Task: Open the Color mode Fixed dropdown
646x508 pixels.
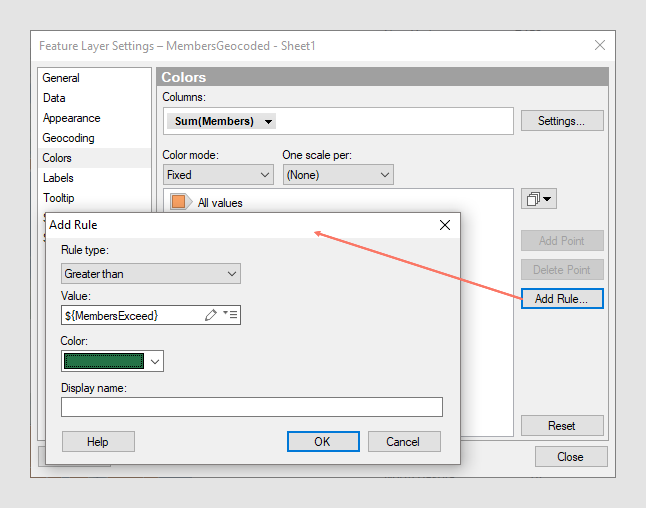Action: coord(218,175)
